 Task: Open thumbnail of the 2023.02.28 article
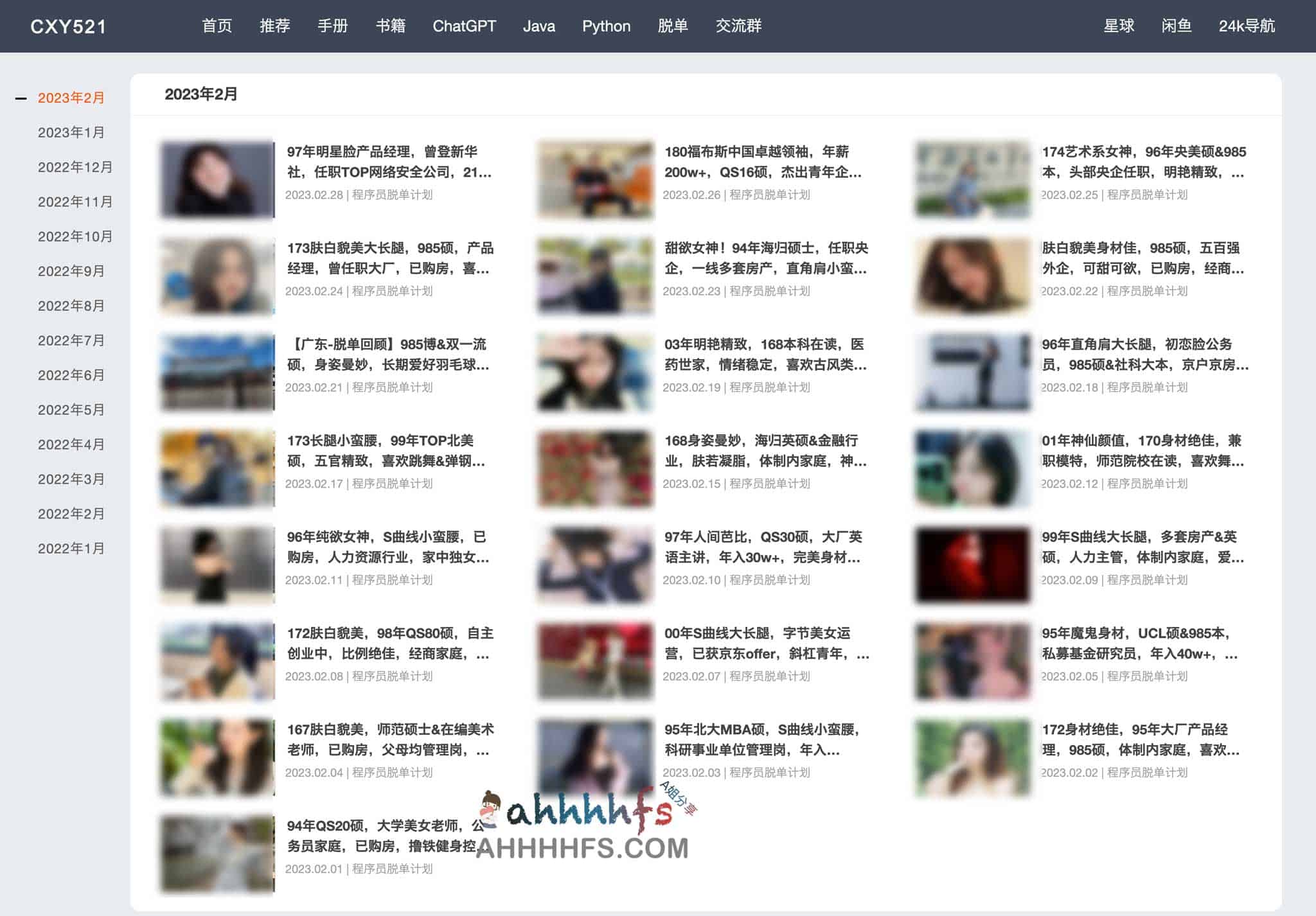click(217, 179)
